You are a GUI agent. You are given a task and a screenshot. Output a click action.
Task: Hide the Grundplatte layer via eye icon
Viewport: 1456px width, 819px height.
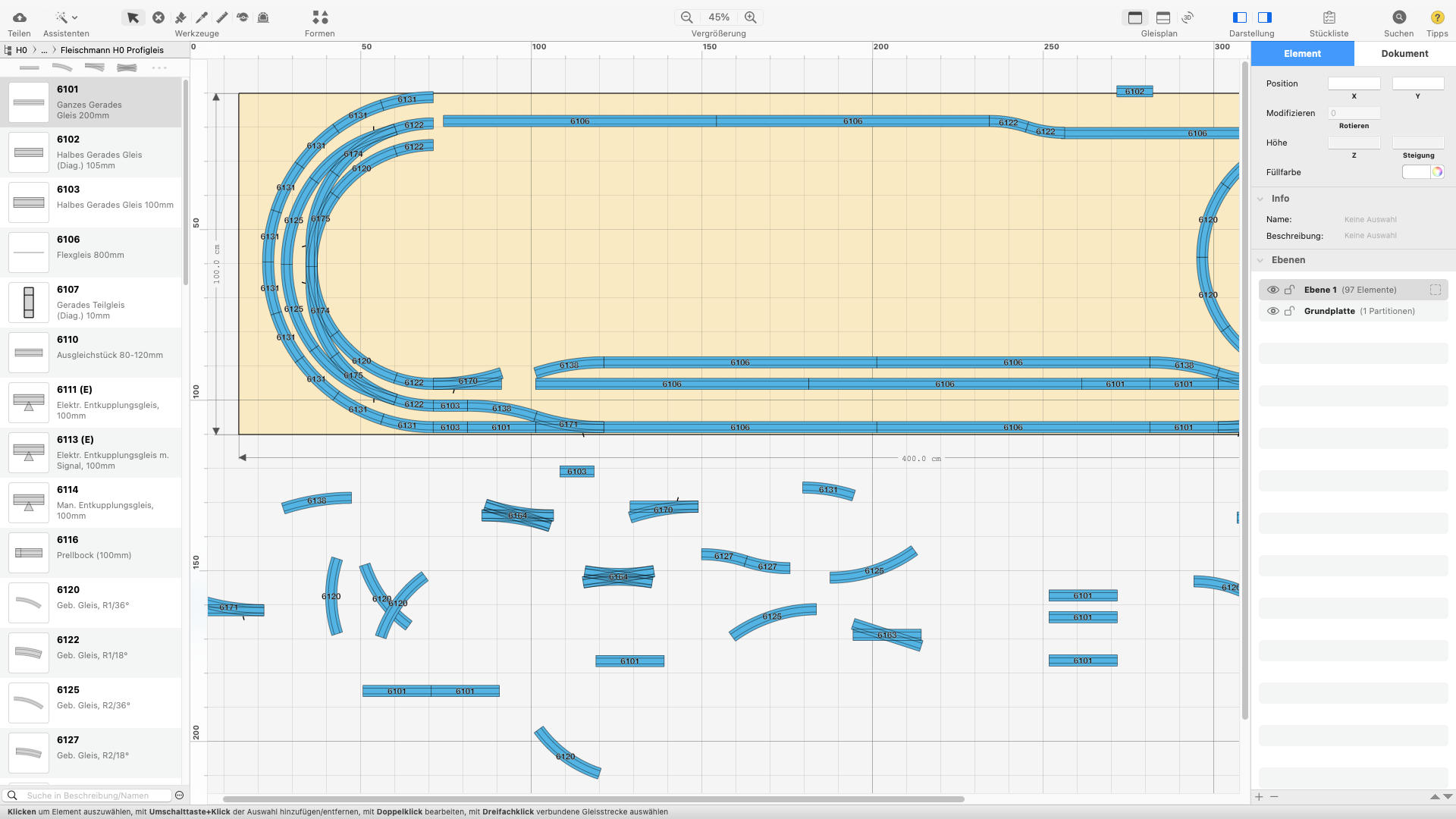pos(1273,311)
